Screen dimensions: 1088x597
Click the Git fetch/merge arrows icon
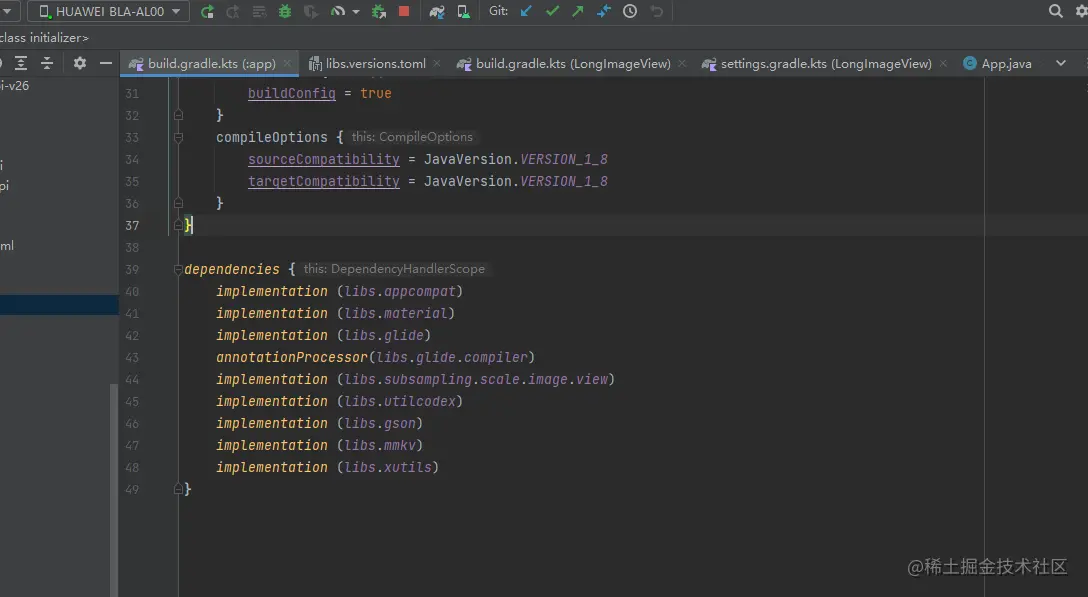coord(604,11)
